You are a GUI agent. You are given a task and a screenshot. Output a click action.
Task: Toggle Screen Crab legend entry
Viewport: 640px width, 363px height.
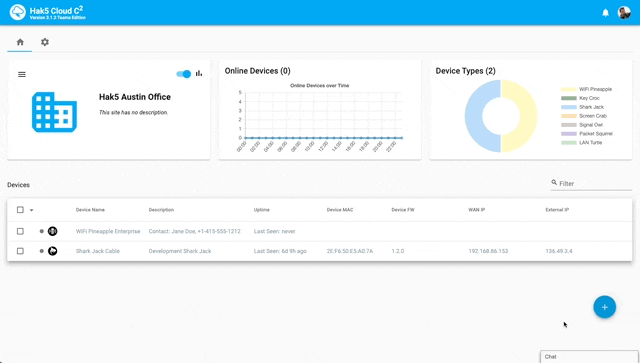[x=584, y=116]
